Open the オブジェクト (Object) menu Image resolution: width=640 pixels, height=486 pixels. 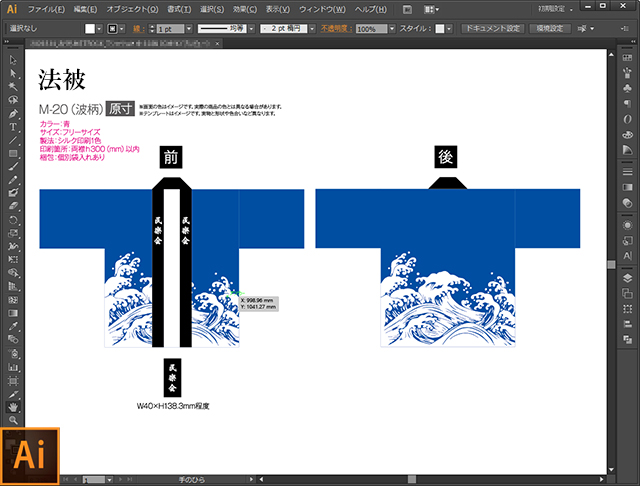point(132,9)
